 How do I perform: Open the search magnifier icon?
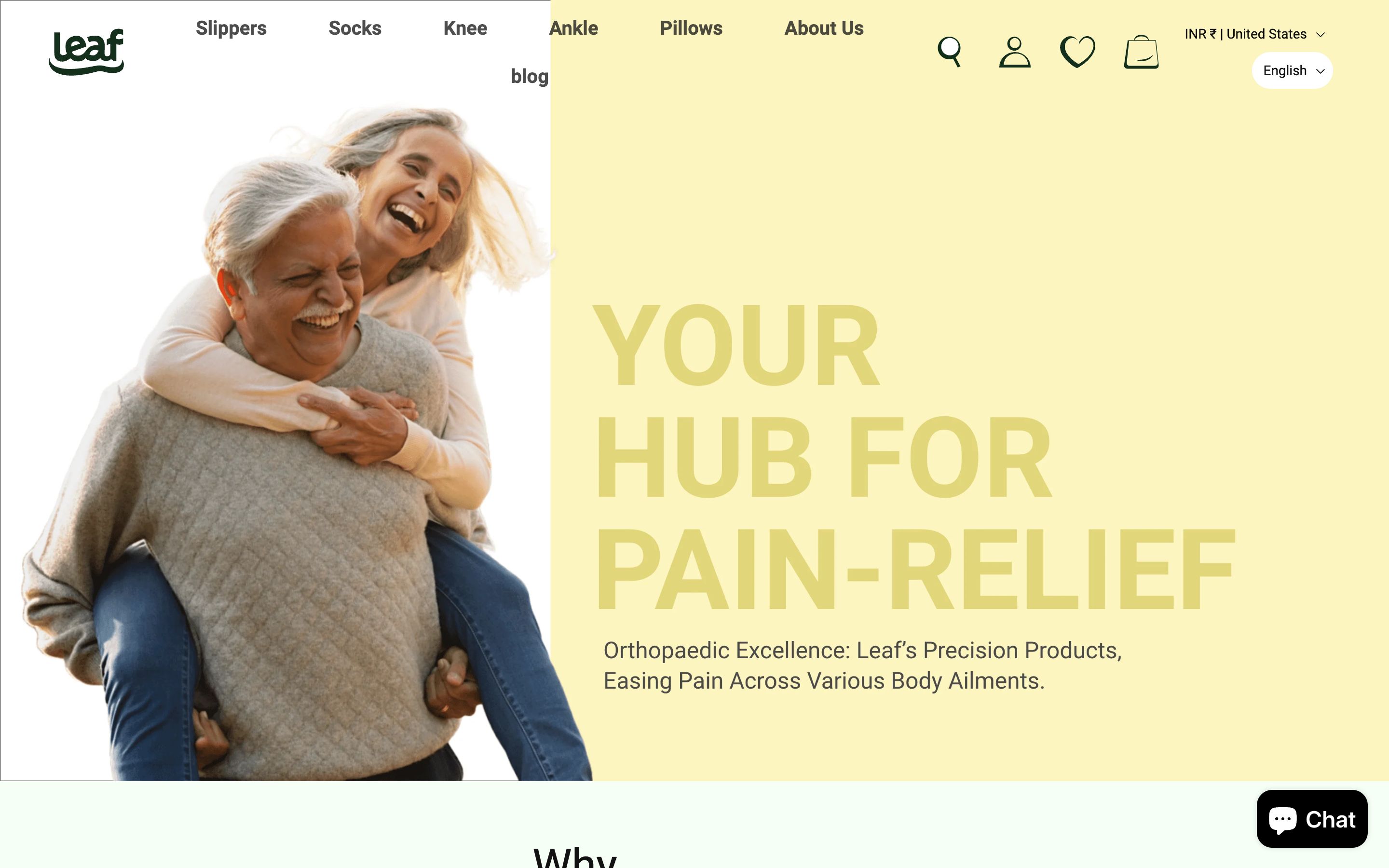click(949, 52)
